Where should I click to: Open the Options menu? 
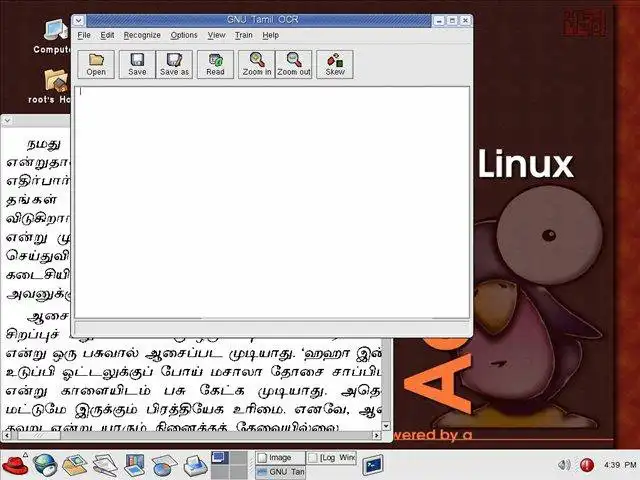coord(184,35)
